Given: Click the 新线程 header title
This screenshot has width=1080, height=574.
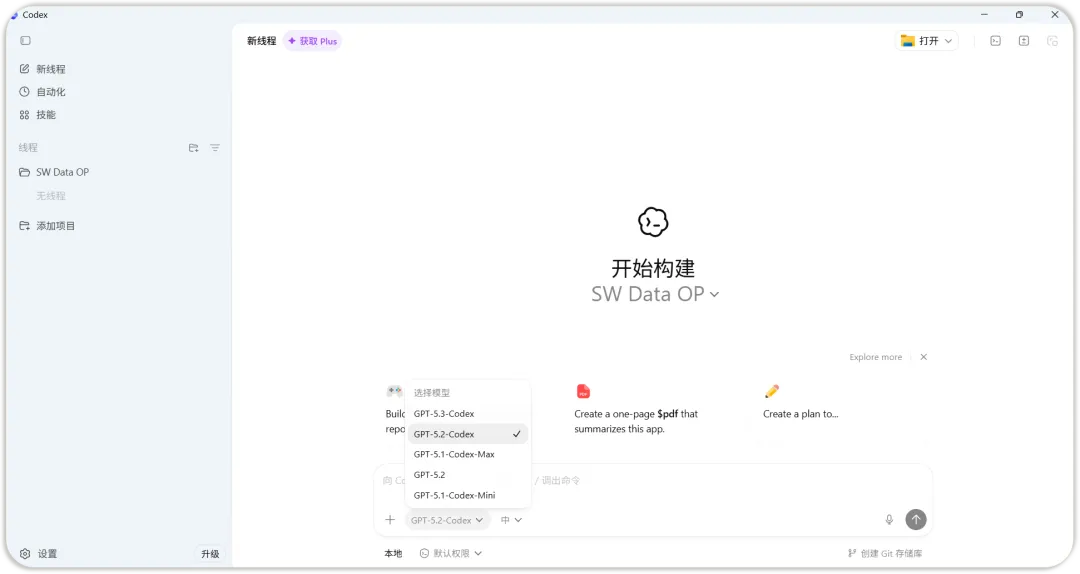Looking at the screenshot, I should pyautogui.click(x=262, y=41).
